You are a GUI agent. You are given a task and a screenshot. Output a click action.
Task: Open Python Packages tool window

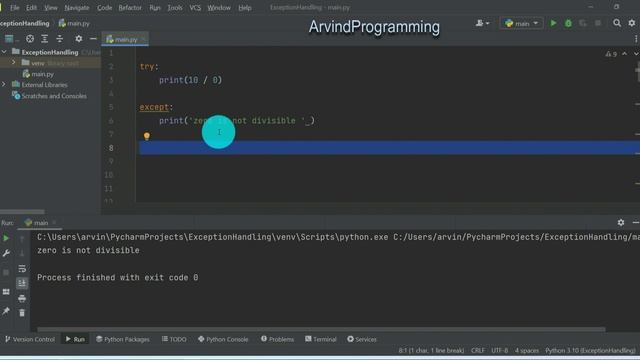(122, 339)
